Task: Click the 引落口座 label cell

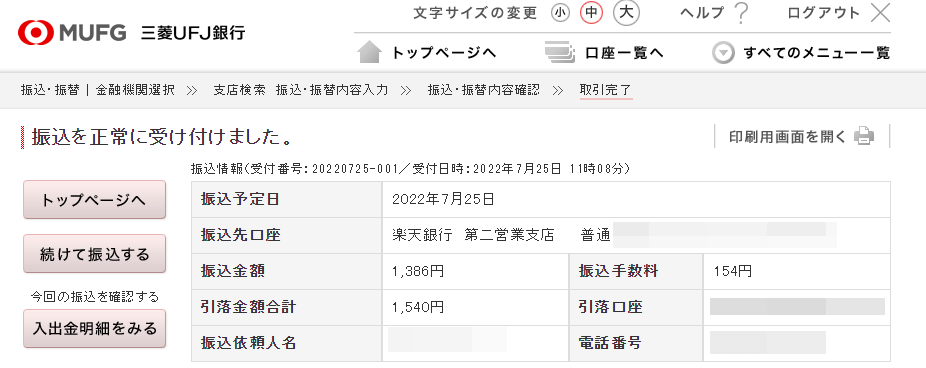Action: 636,307
